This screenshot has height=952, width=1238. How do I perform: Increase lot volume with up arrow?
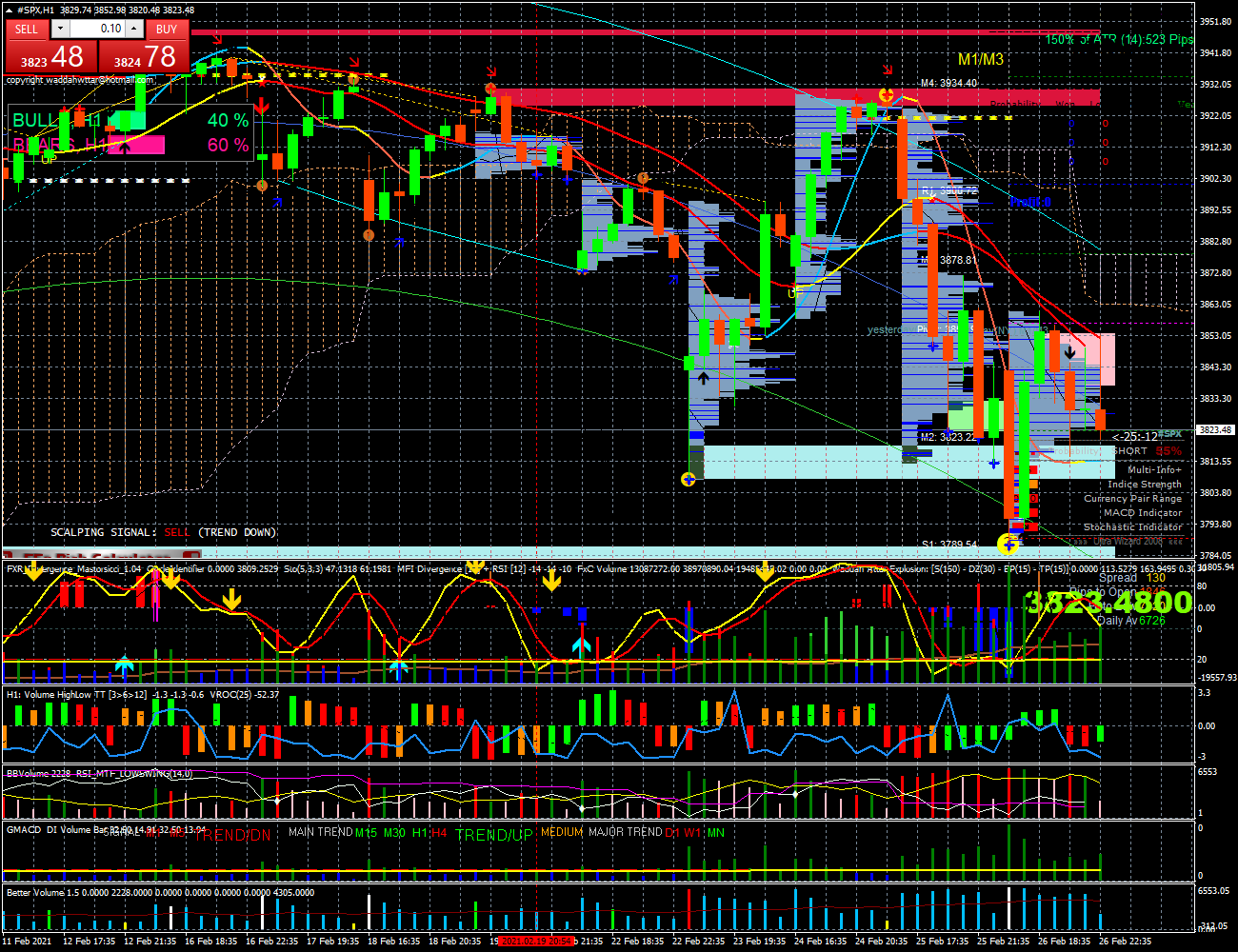tap(134, 29)
